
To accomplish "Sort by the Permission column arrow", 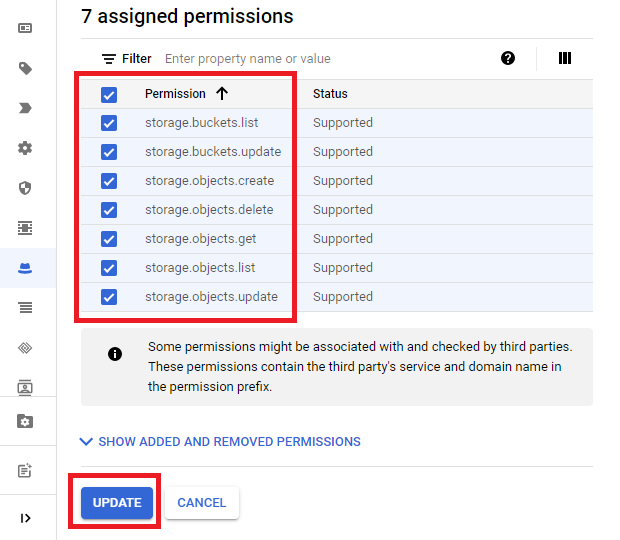I will (222, 94).
